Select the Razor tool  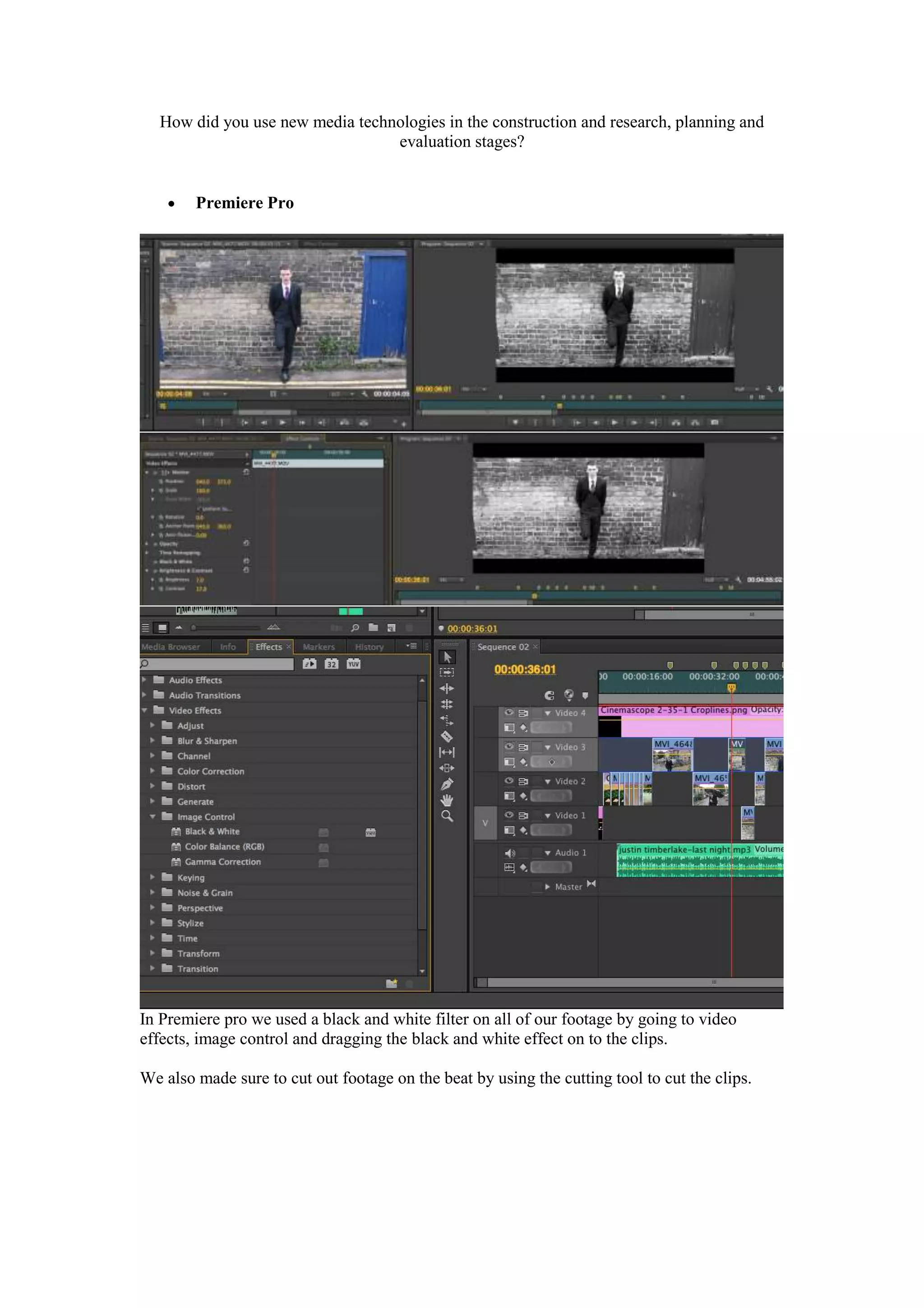447,736
